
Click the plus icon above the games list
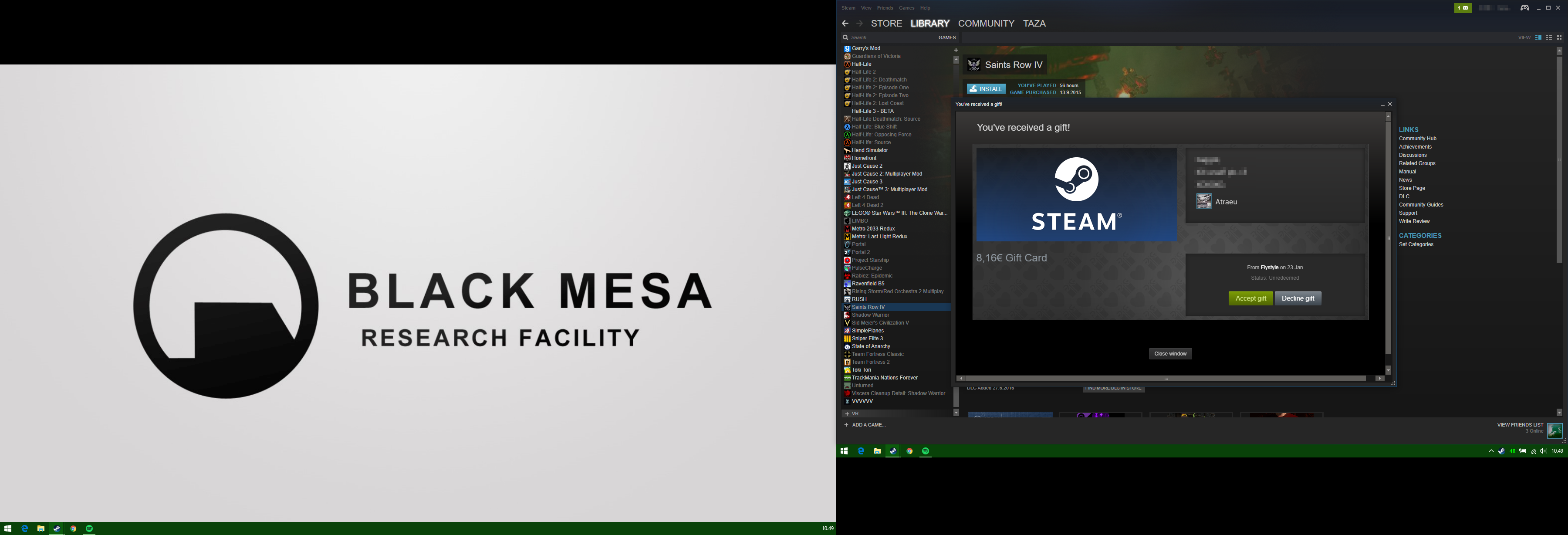(x=956, y=50)
